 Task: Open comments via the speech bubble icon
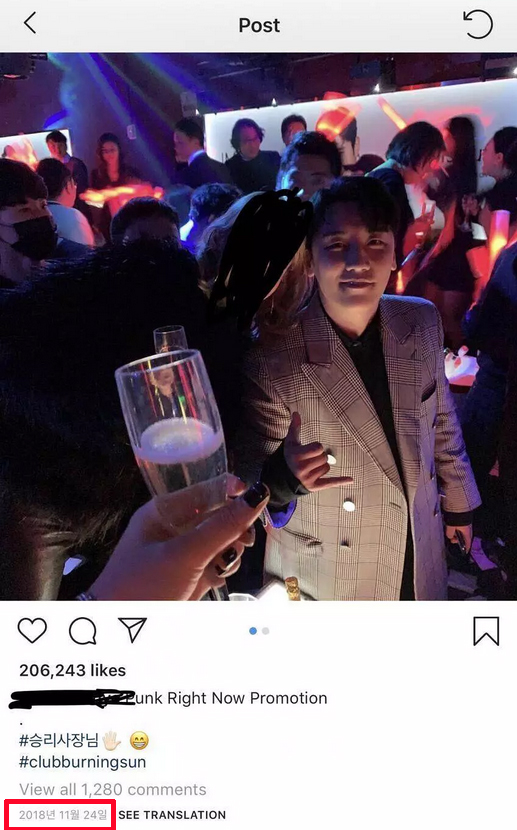(x=83, y=630)
